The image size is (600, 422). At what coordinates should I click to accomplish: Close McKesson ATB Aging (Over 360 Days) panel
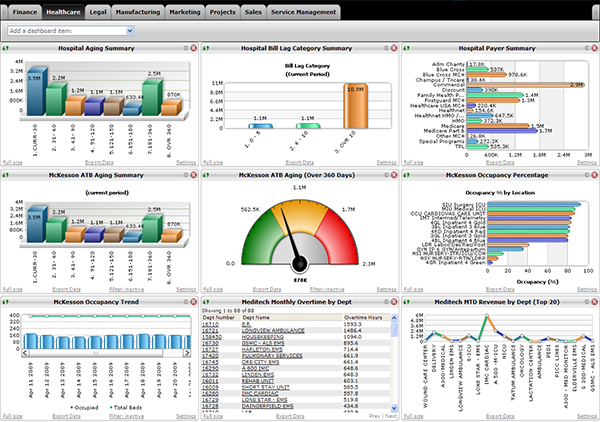pos(394,175)
